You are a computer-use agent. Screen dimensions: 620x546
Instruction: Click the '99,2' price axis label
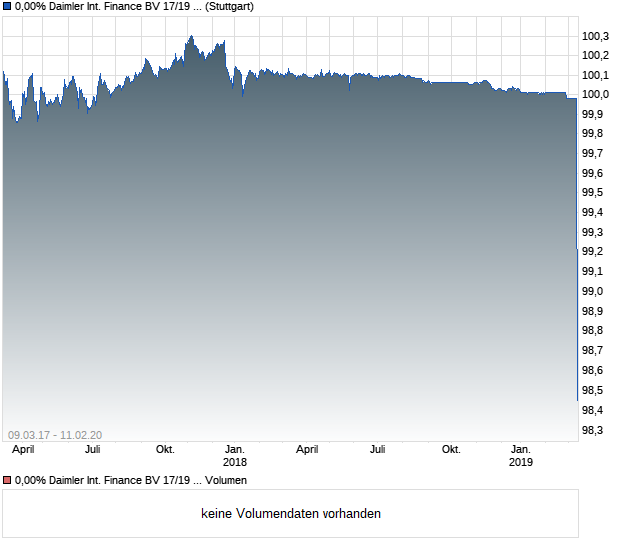tap(592, 251)
